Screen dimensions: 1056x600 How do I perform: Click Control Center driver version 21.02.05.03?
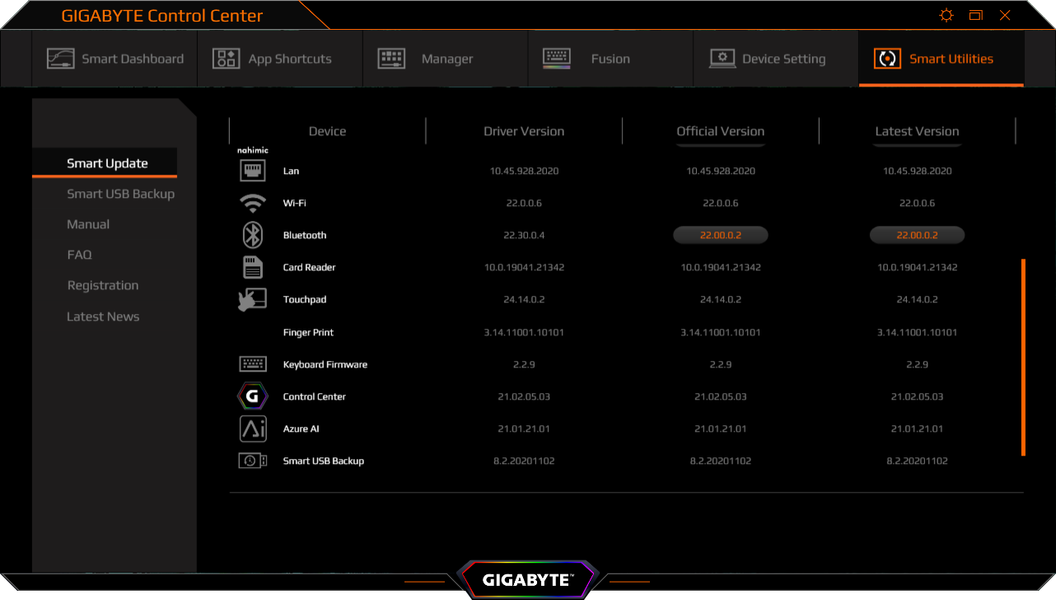(x=524, y=397)
